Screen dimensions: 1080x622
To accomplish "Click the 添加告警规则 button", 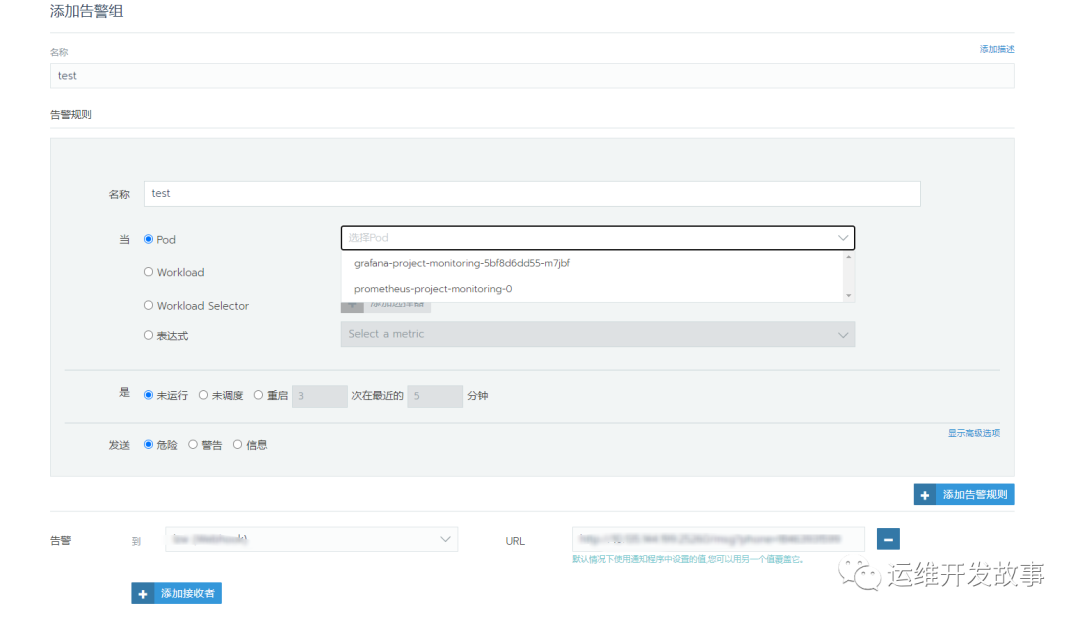I will pyautogui.click(x=964, y=495).
